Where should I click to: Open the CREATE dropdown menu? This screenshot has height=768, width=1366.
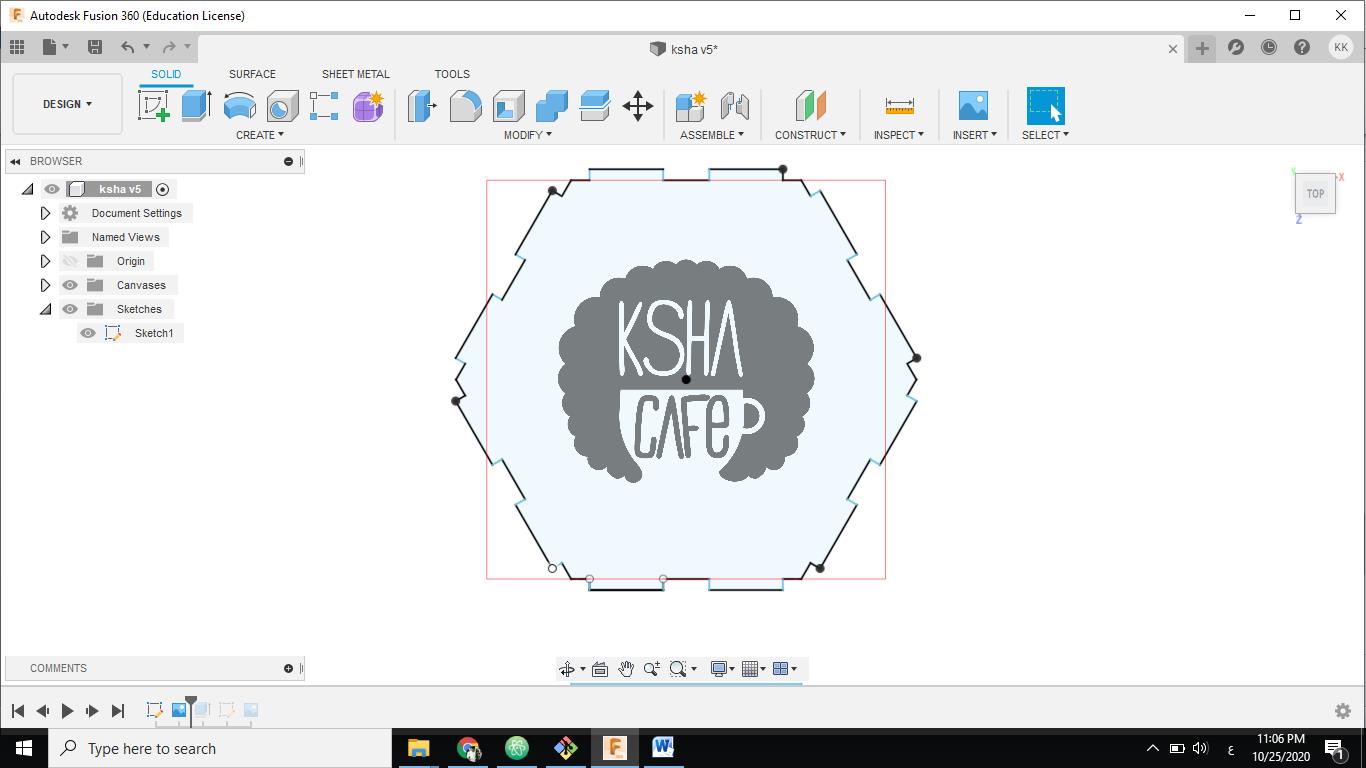[260, 135]
